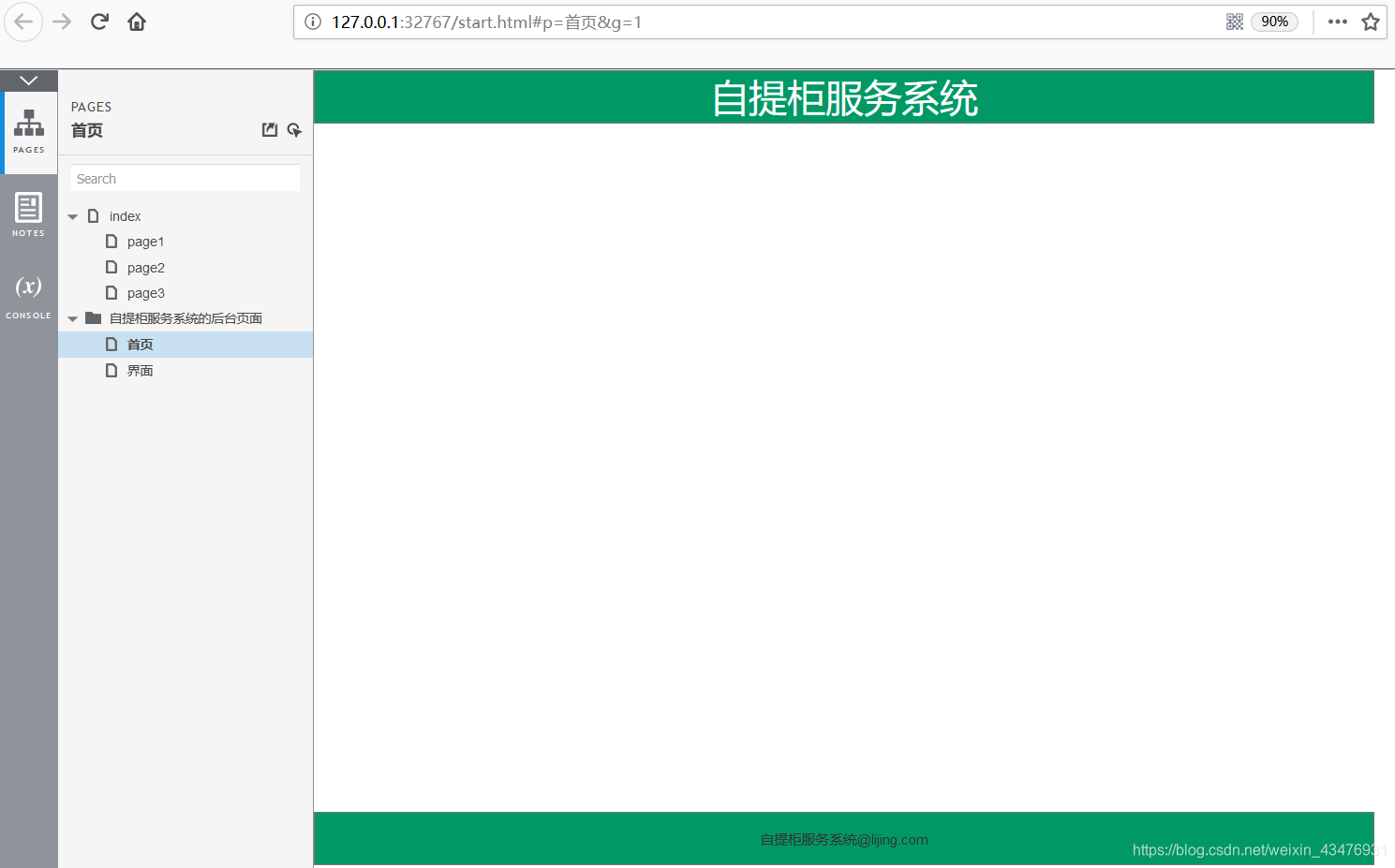
Task: Open the NOTES panel
Action: [x=29, y=214]
